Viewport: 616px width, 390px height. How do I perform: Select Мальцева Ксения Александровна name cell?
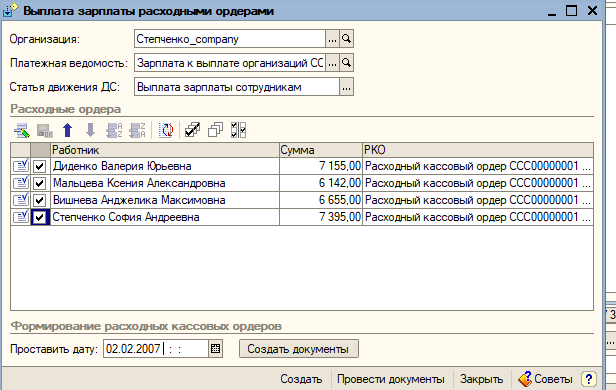(165, 183)
